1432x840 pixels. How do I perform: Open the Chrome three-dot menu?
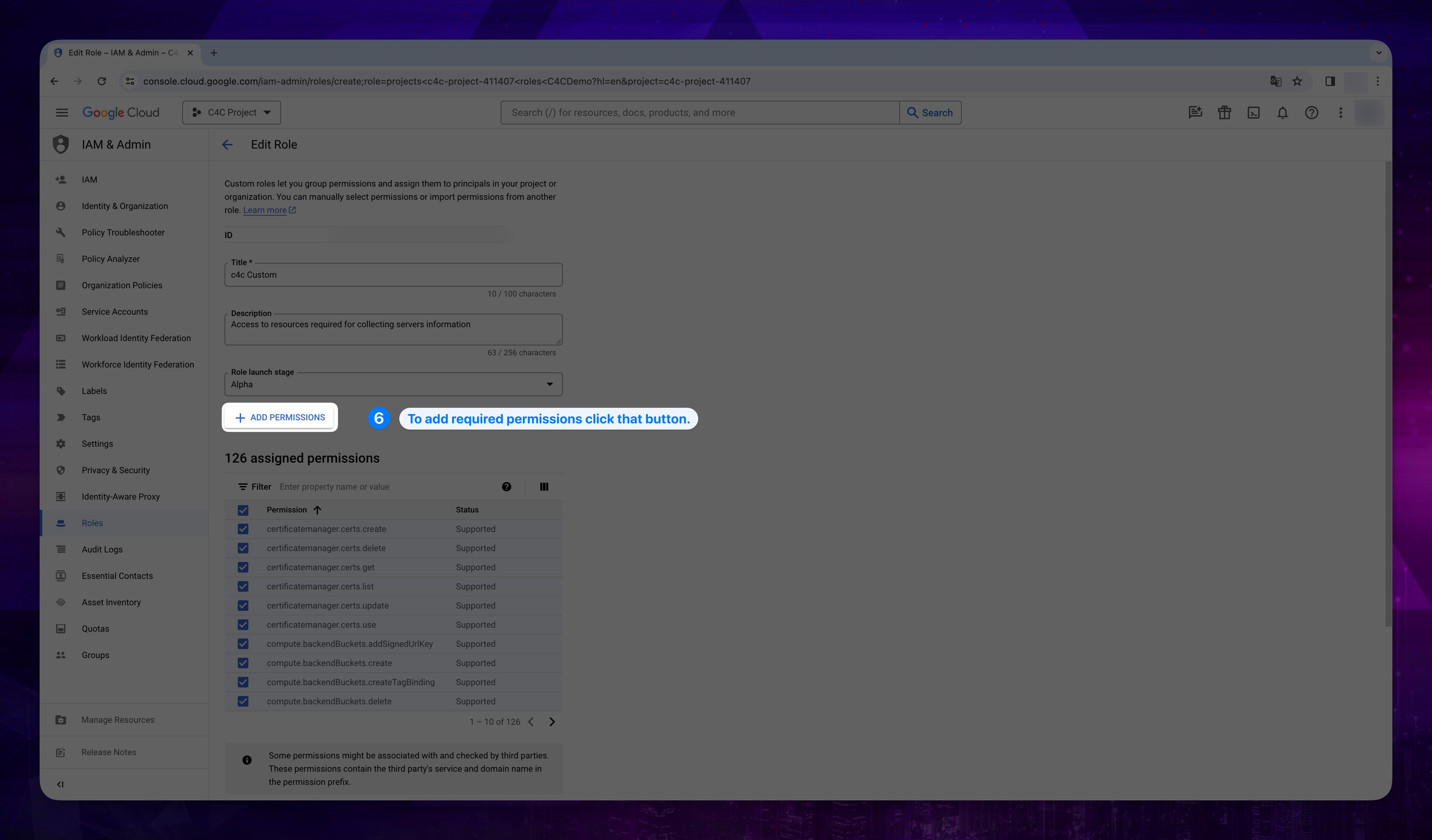tap(1378, 81)
